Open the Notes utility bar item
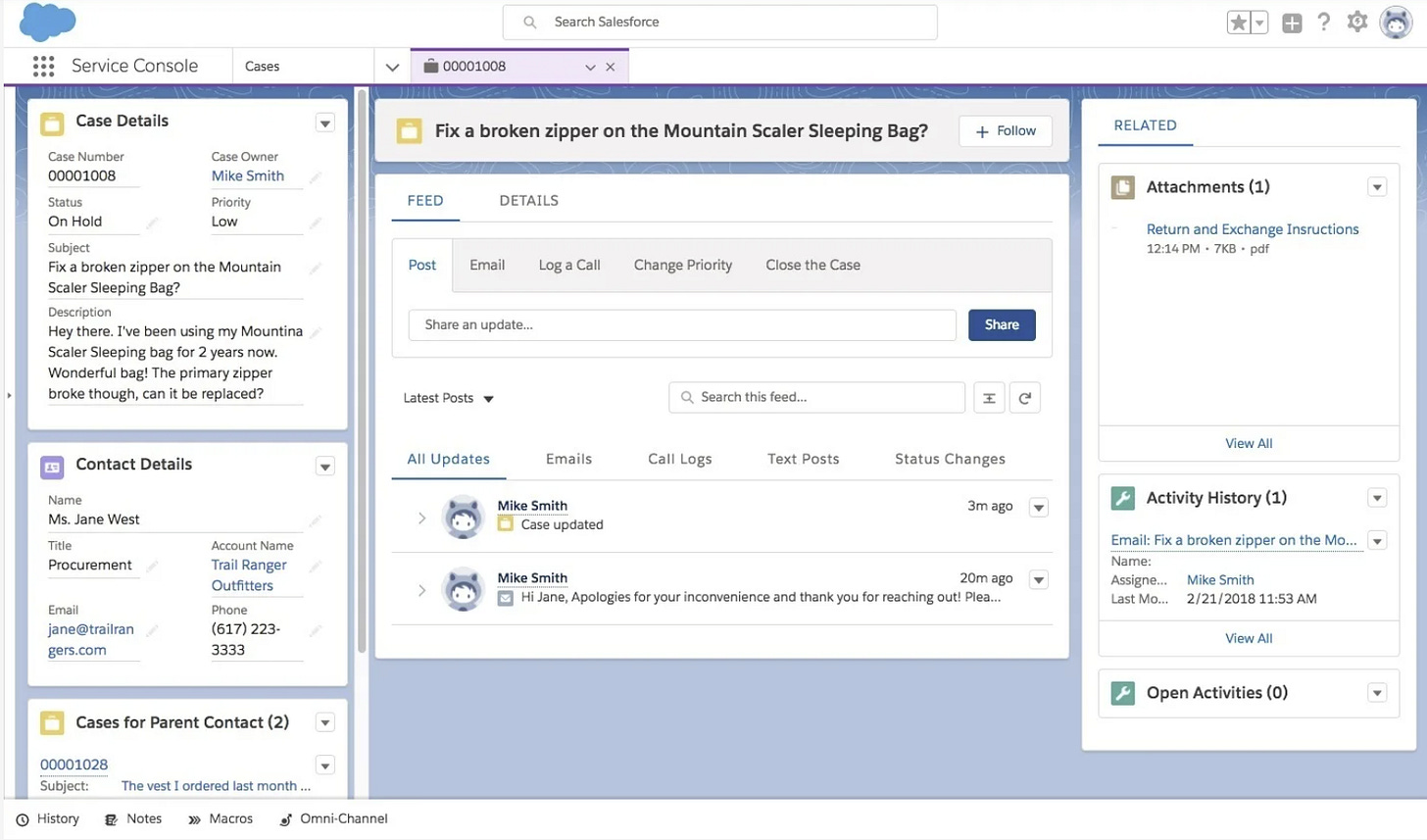The width and height of the screenshot is (1427, 840). point(132,818)
